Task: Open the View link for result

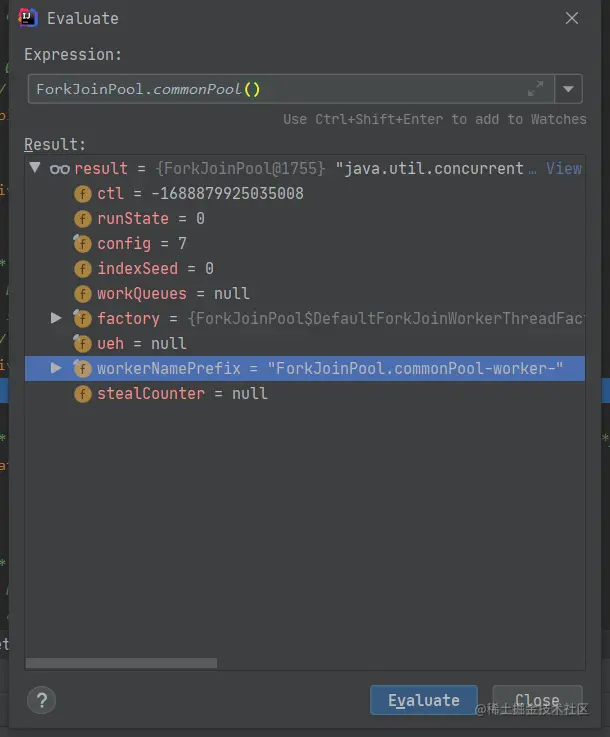Action: pyautogui.click(x=563, y=168)
